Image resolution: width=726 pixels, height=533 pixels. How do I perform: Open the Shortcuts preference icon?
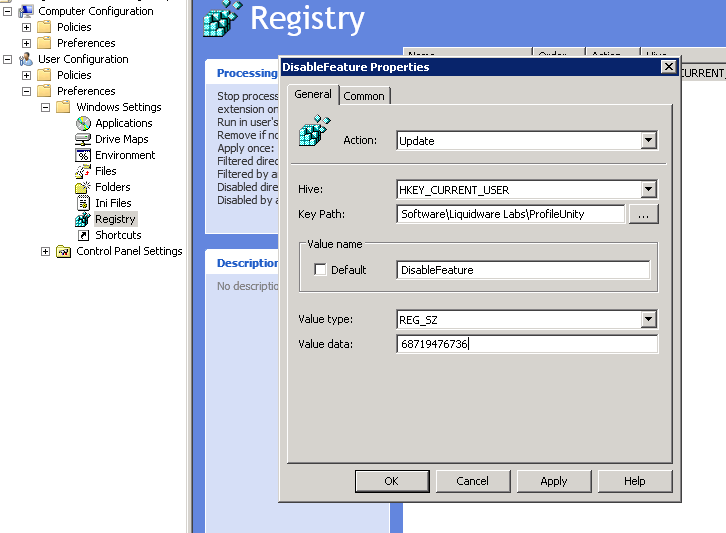[x=84, y=235]
